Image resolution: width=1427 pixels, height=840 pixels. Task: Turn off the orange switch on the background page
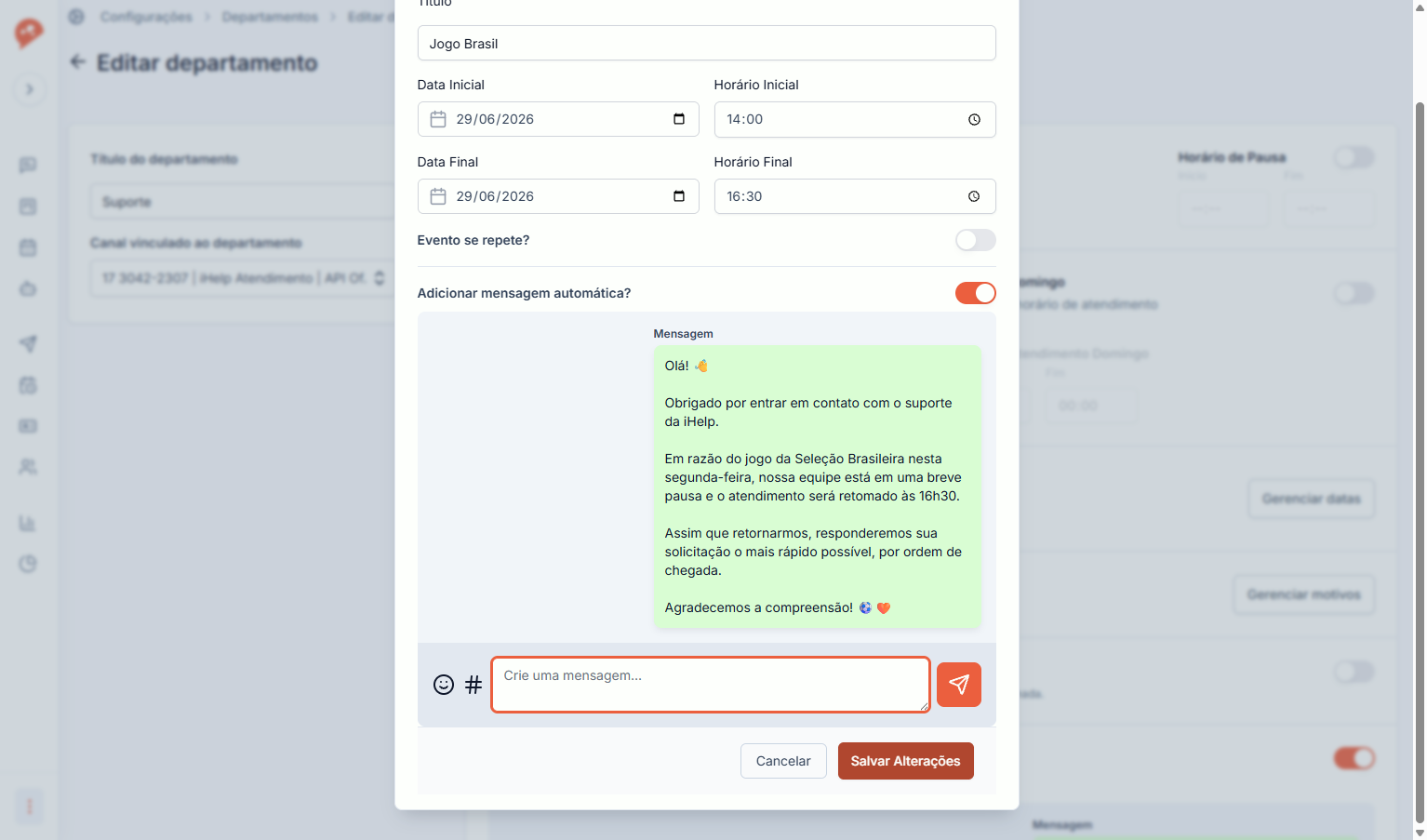[1354, 758]
